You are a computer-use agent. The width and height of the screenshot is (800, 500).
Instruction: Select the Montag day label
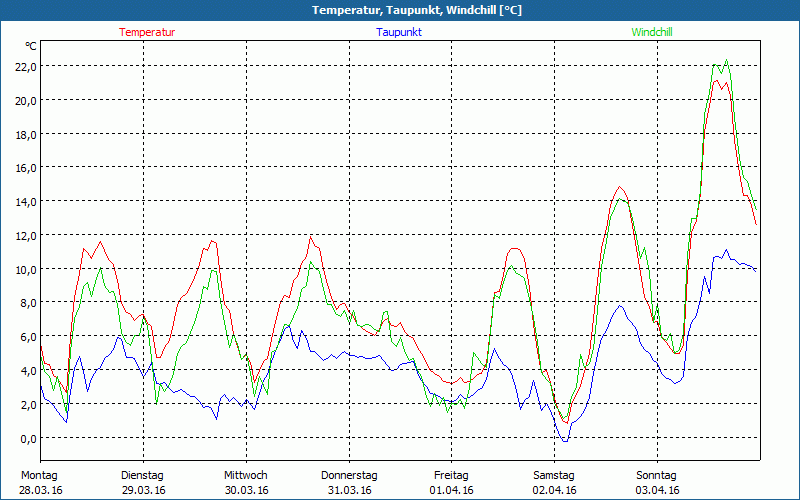point(39,475)
